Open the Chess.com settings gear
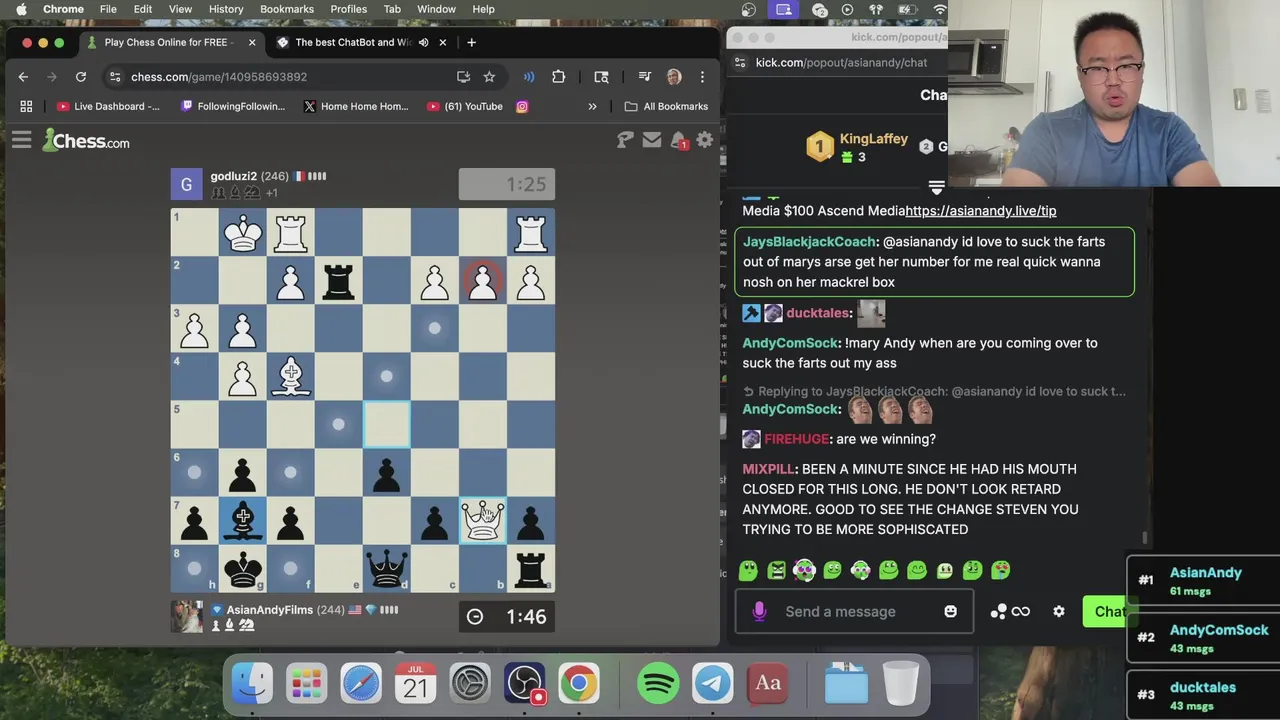Image resolution: width=1280 pixels, height=720 pixels. (x=704, y=140)
